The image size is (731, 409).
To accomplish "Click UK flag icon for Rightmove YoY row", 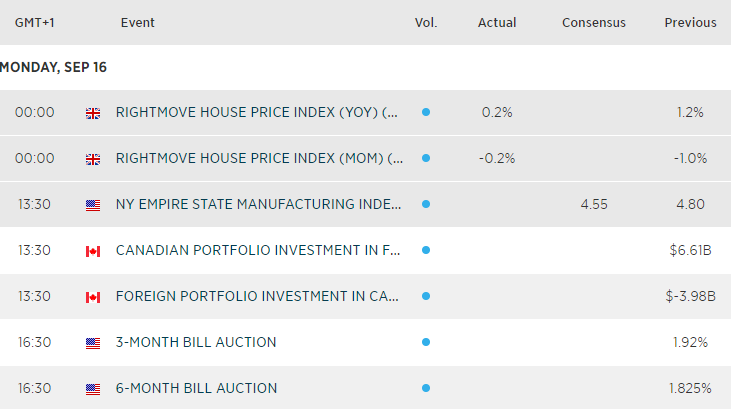I will point(93,113).
